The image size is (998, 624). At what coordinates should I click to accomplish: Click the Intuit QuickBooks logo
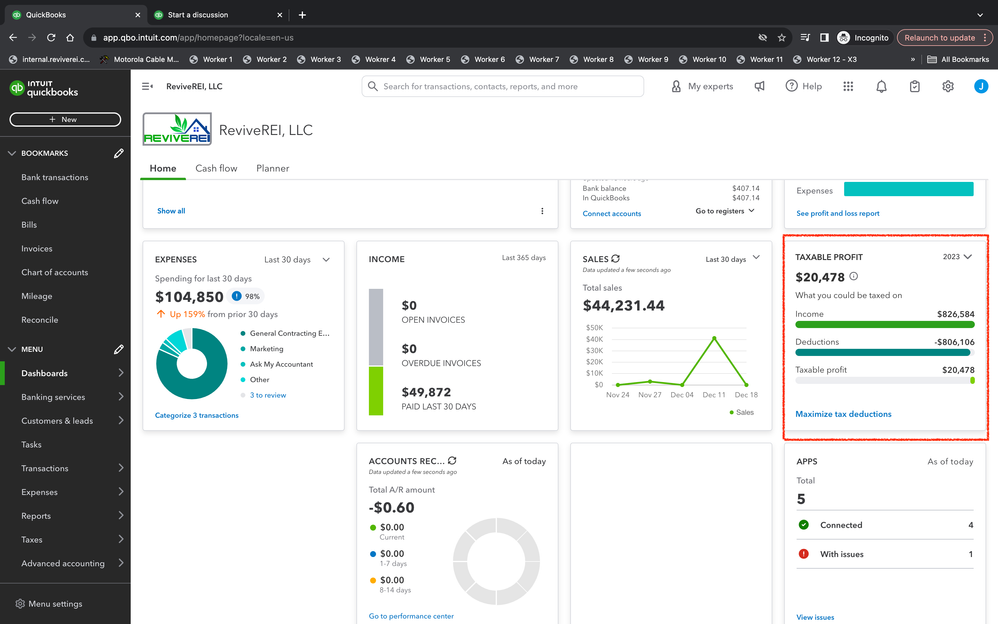coord(44,89)
